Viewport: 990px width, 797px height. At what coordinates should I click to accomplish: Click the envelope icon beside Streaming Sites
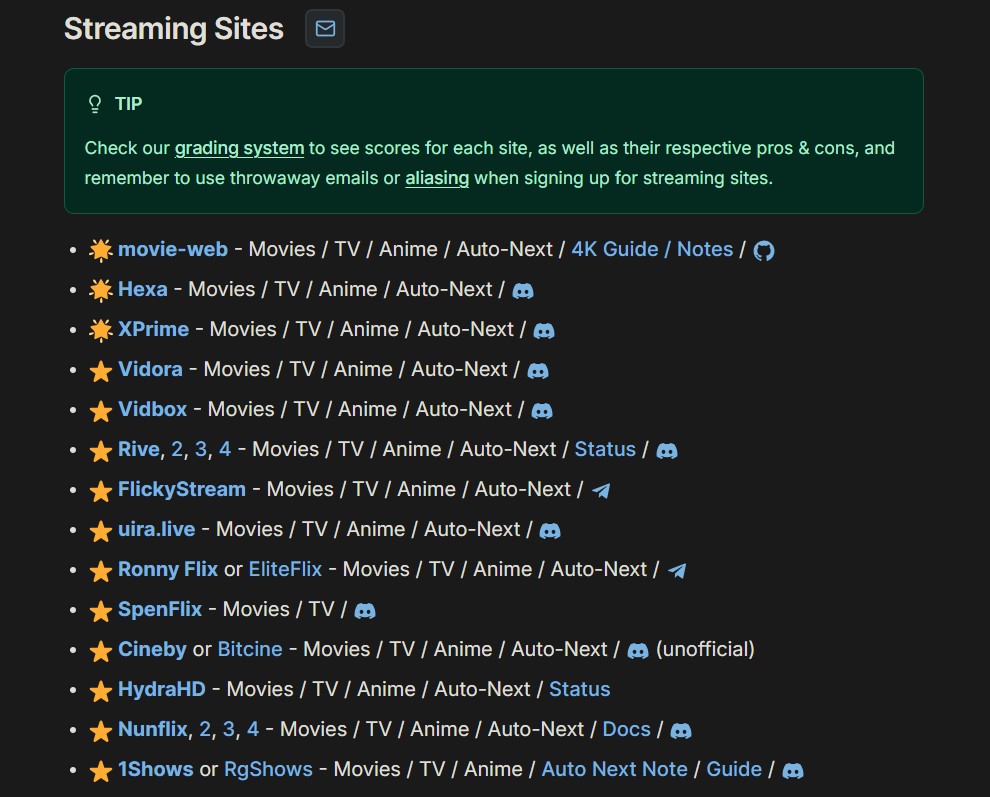(x=325, y=29)
